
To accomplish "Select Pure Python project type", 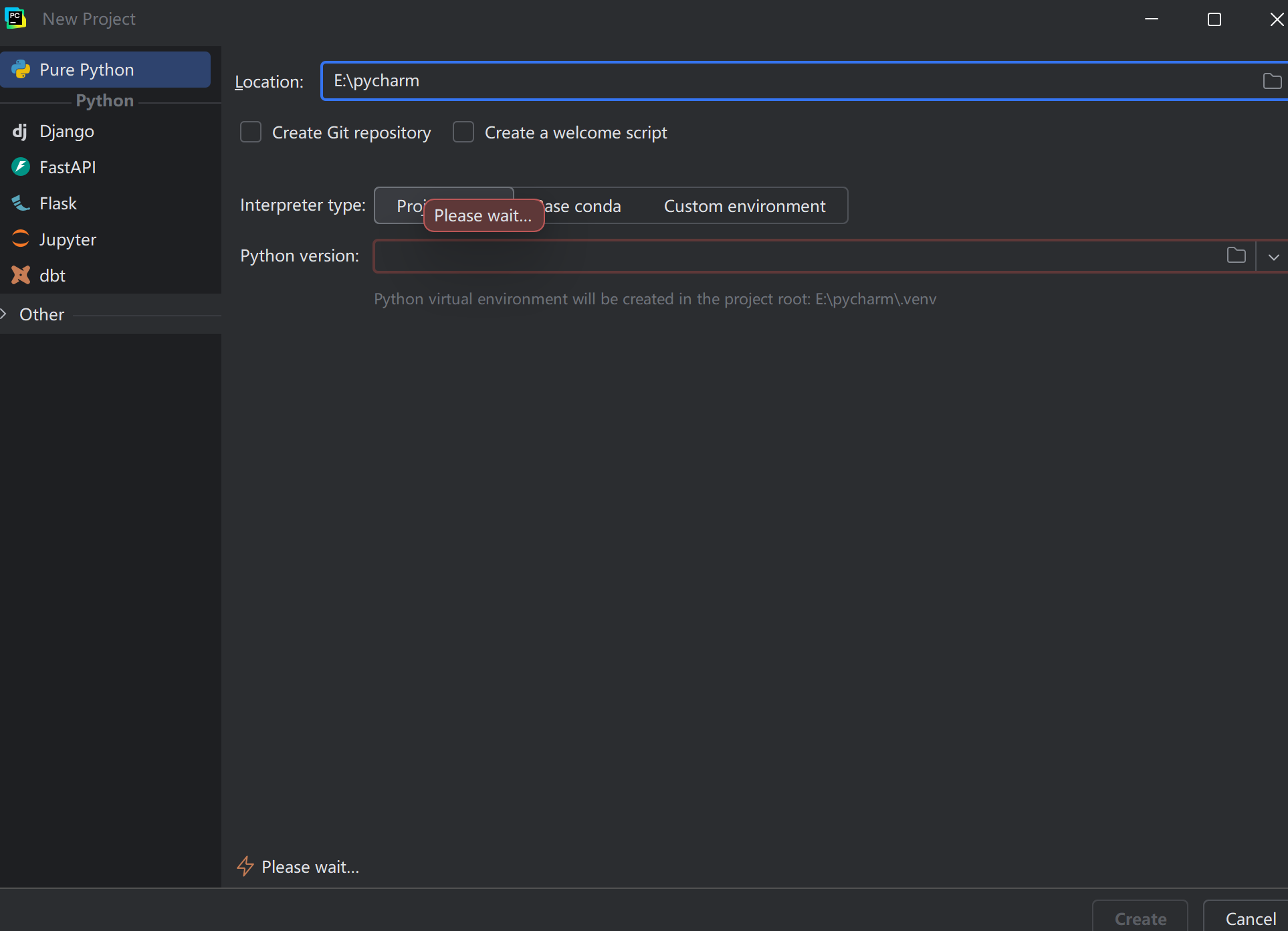I will click(x=105, y=70).
